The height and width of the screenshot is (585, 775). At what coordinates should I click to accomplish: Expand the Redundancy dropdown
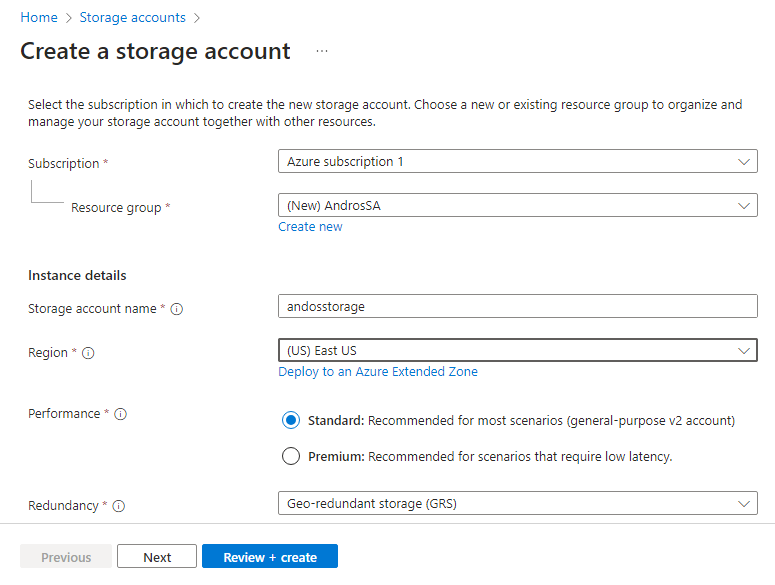click(517, 504)
